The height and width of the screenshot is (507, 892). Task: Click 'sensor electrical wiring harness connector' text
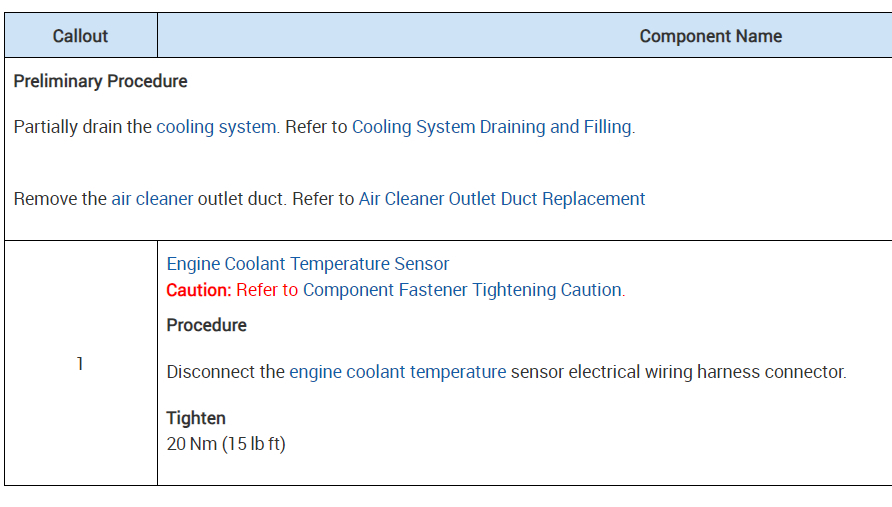[x=678, y=372]
